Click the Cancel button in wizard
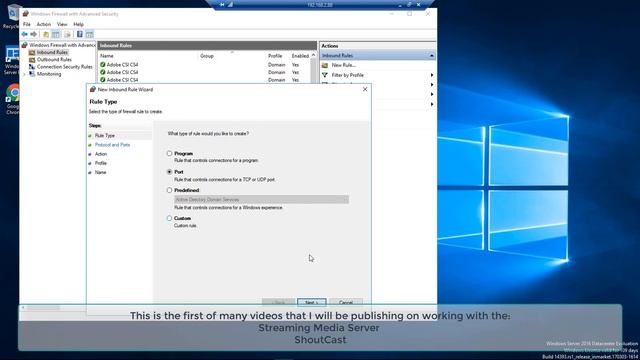This screenshot has height=360, width=640. (x=346, y=302)
